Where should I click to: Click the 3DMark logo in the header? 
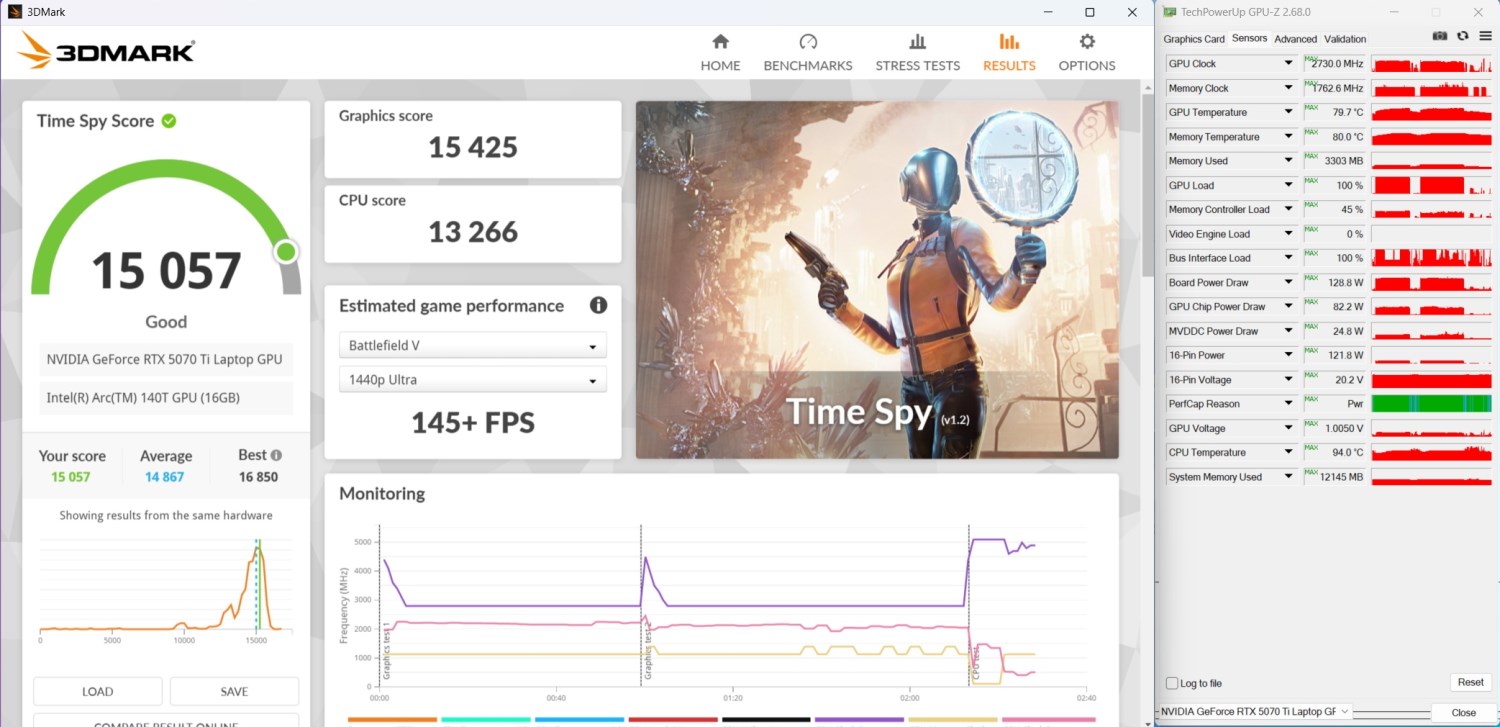[105, 51]
